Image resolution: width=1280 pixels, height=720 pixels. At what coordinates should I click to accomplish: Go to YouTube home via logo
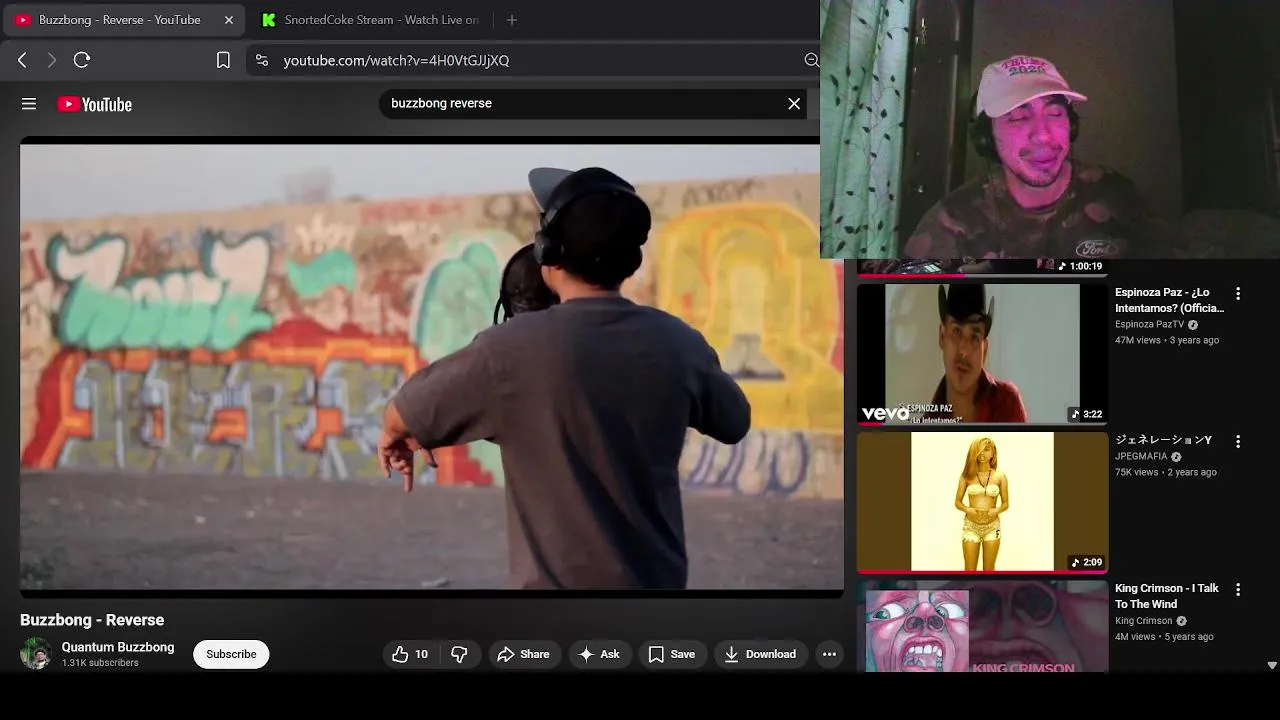(x=95, y=104)
